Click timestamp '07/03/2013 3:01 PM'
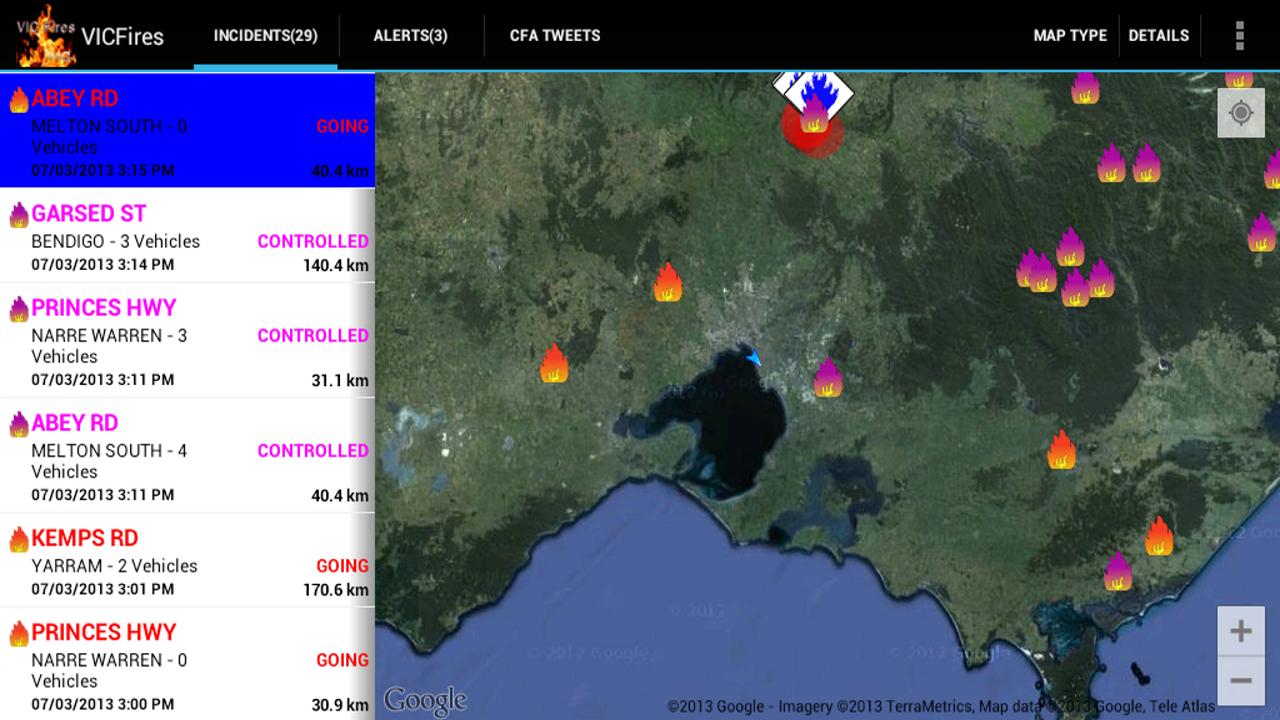1280x720 pixels. pos(103,590)
